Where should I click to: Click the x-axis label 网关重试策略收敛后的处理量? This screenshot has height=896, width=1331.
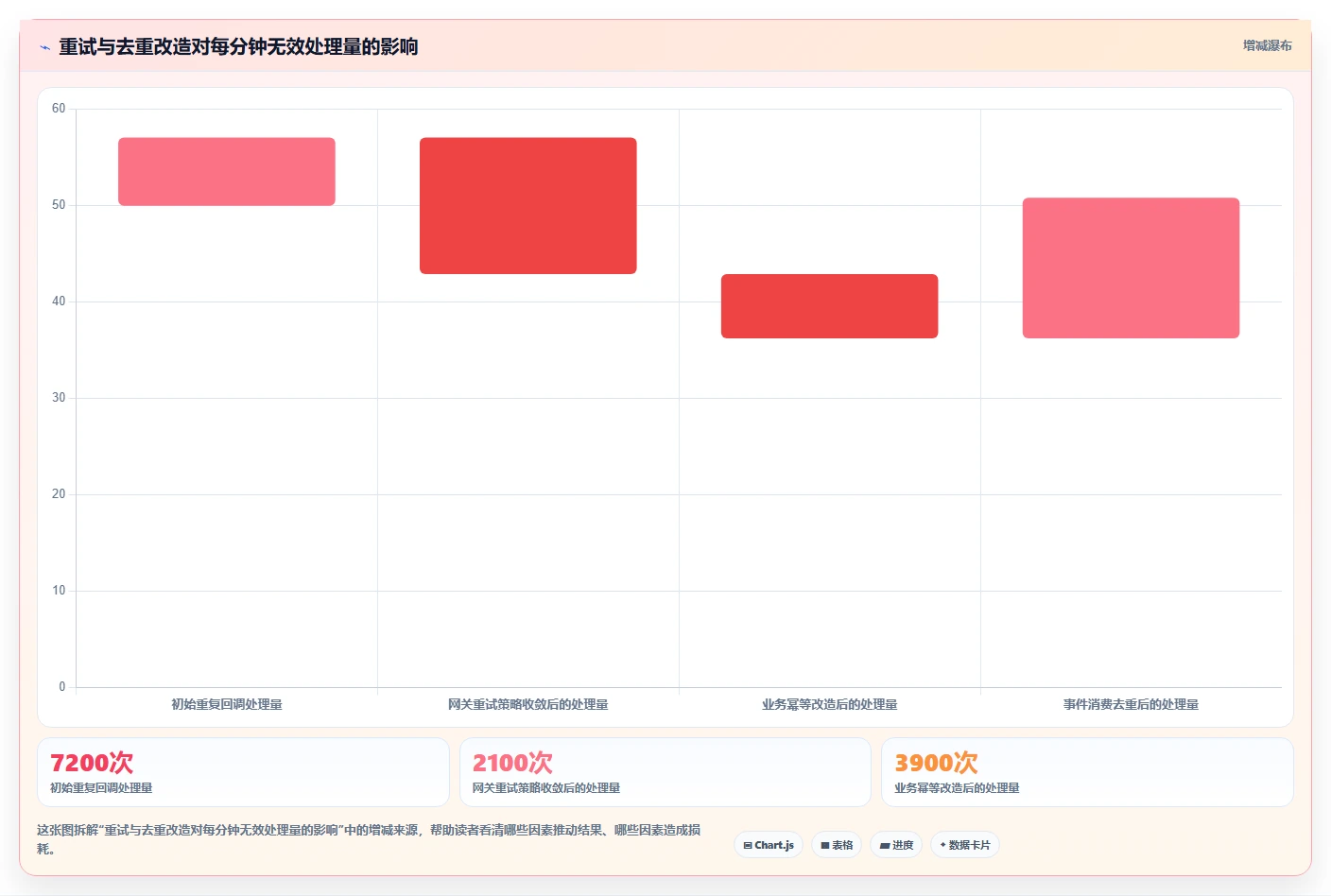(528, 704)
